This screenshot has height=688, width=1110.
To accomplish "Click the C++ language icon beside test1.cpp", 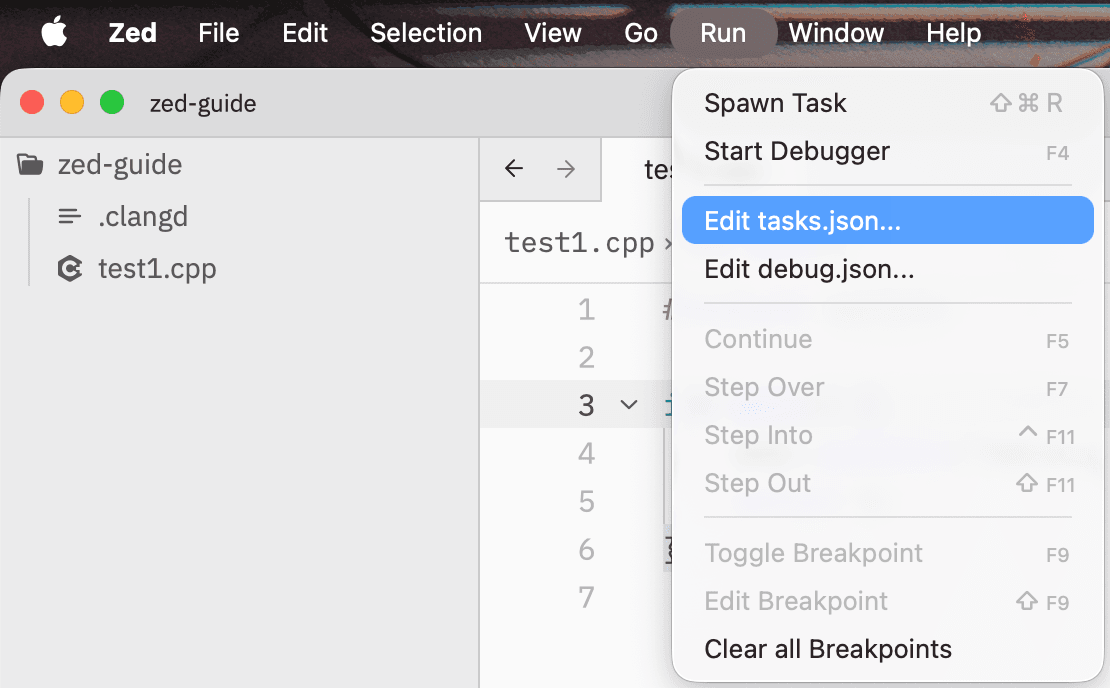I will [x=68, y=268].
